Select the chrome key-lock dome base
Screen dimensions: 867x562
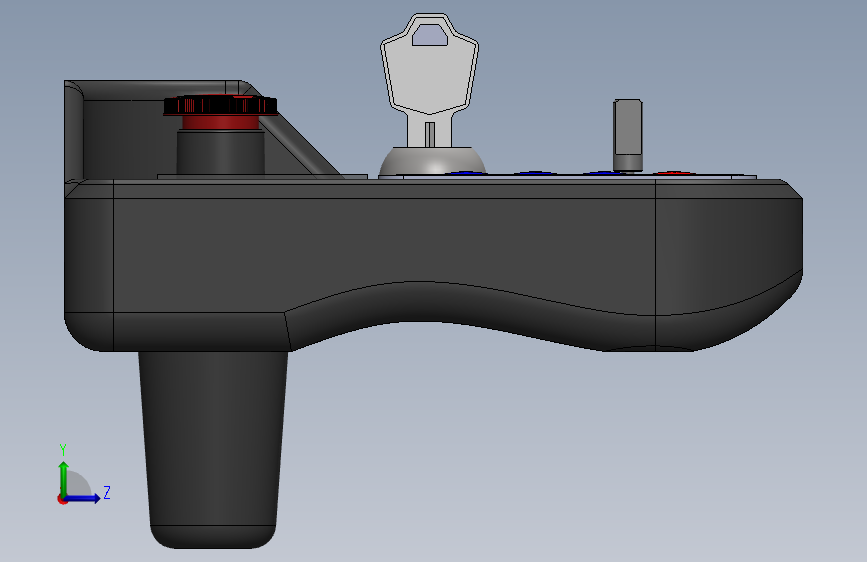pos(432,162)
